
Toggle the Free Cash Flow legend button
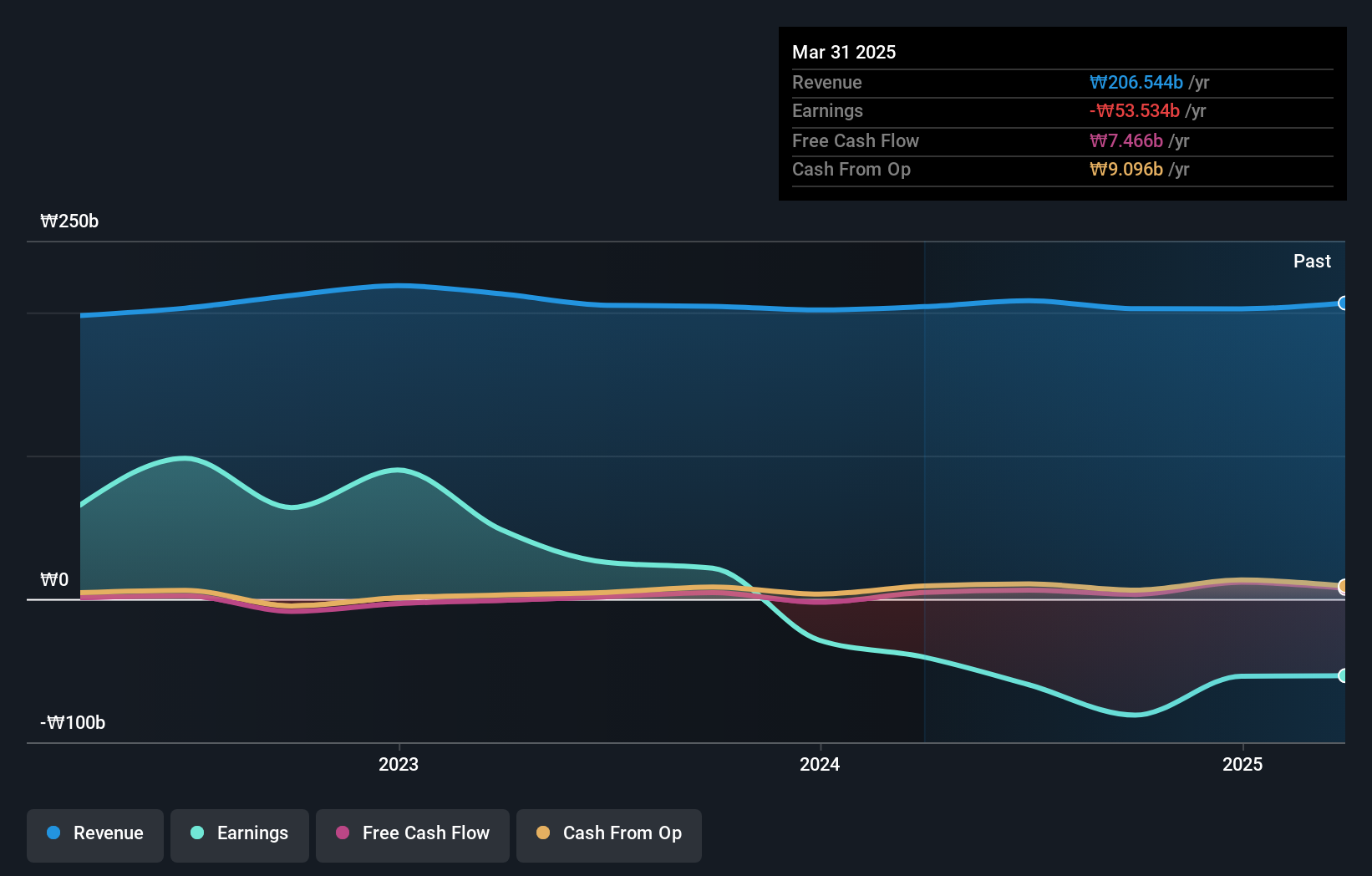(413, 835)
